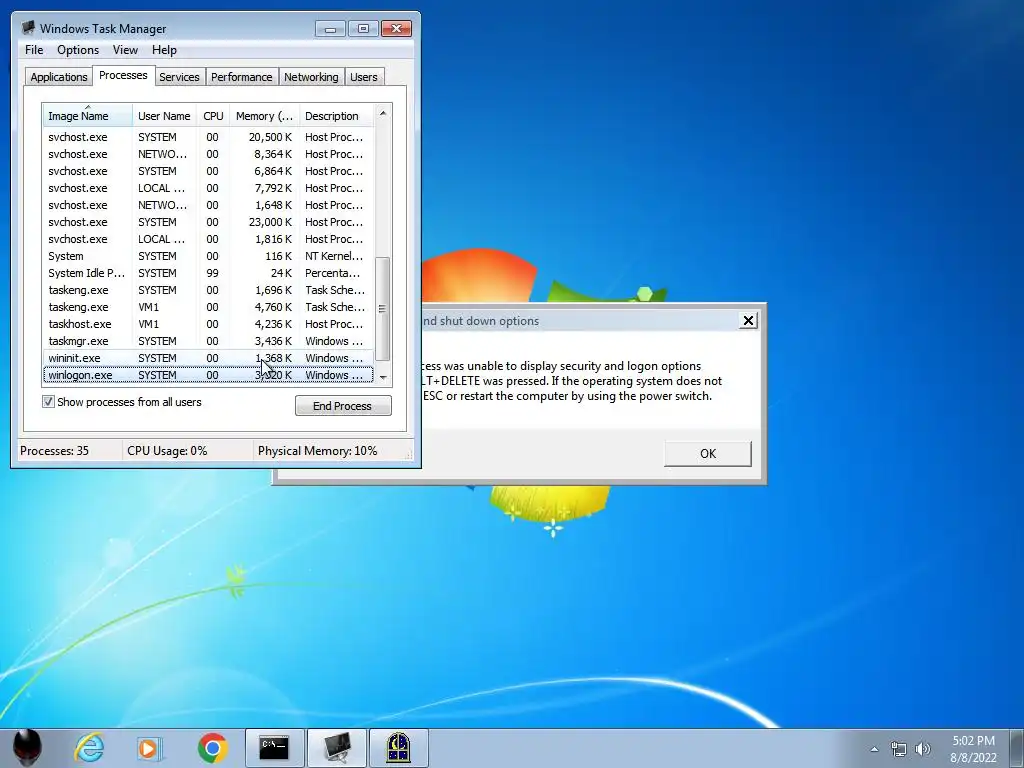The image size is (1024, 768).
Task: Select taskeng.exe row using 1,696 K
Action: coord(208,290)
